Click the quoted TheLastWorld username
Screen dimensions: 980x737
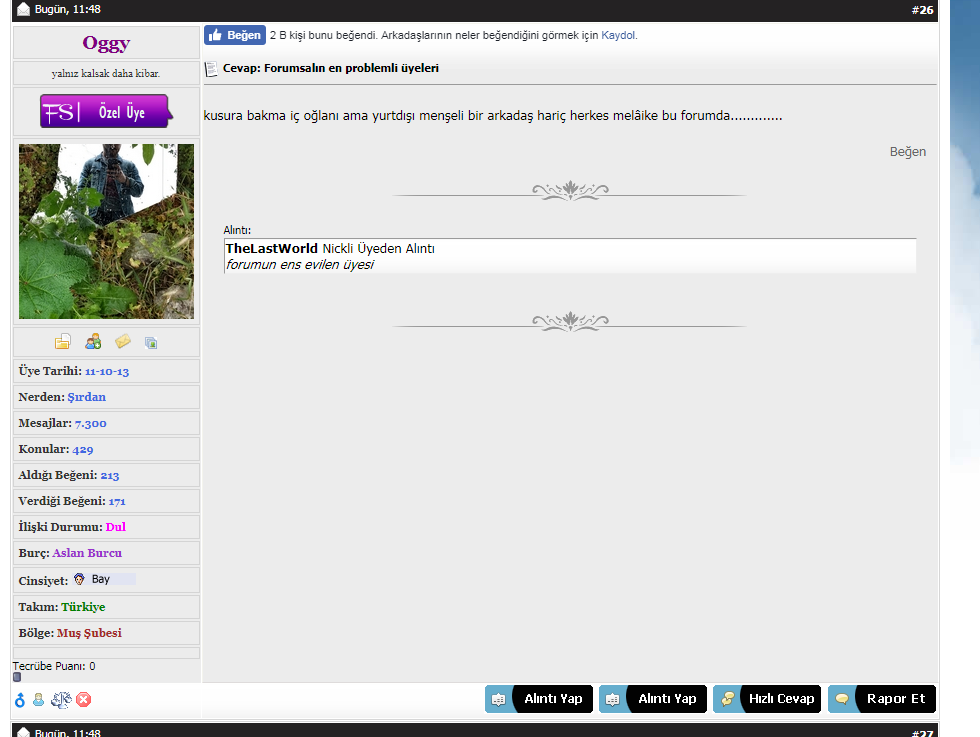(x=271, y=248)
